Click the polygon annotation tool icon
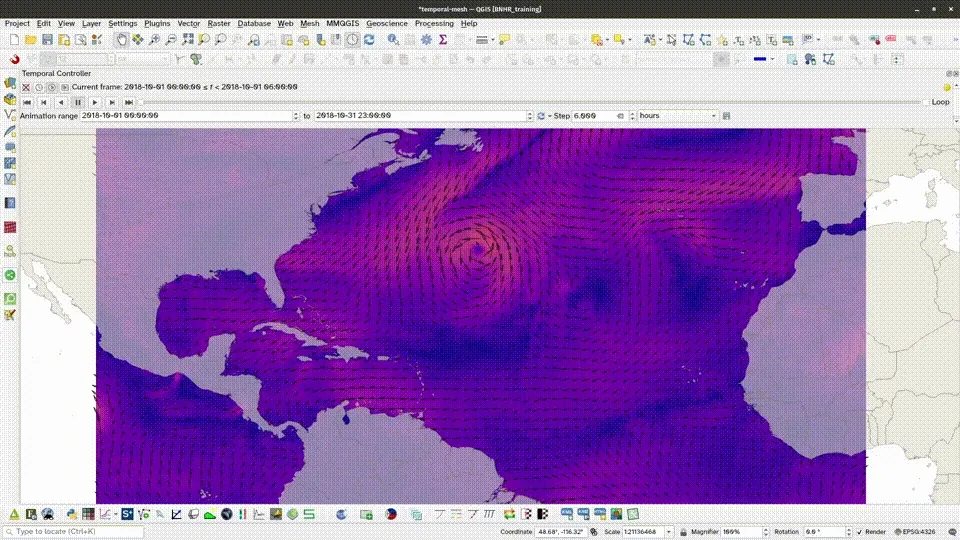This screenshot has height=540, width=960. pos(689,40)
